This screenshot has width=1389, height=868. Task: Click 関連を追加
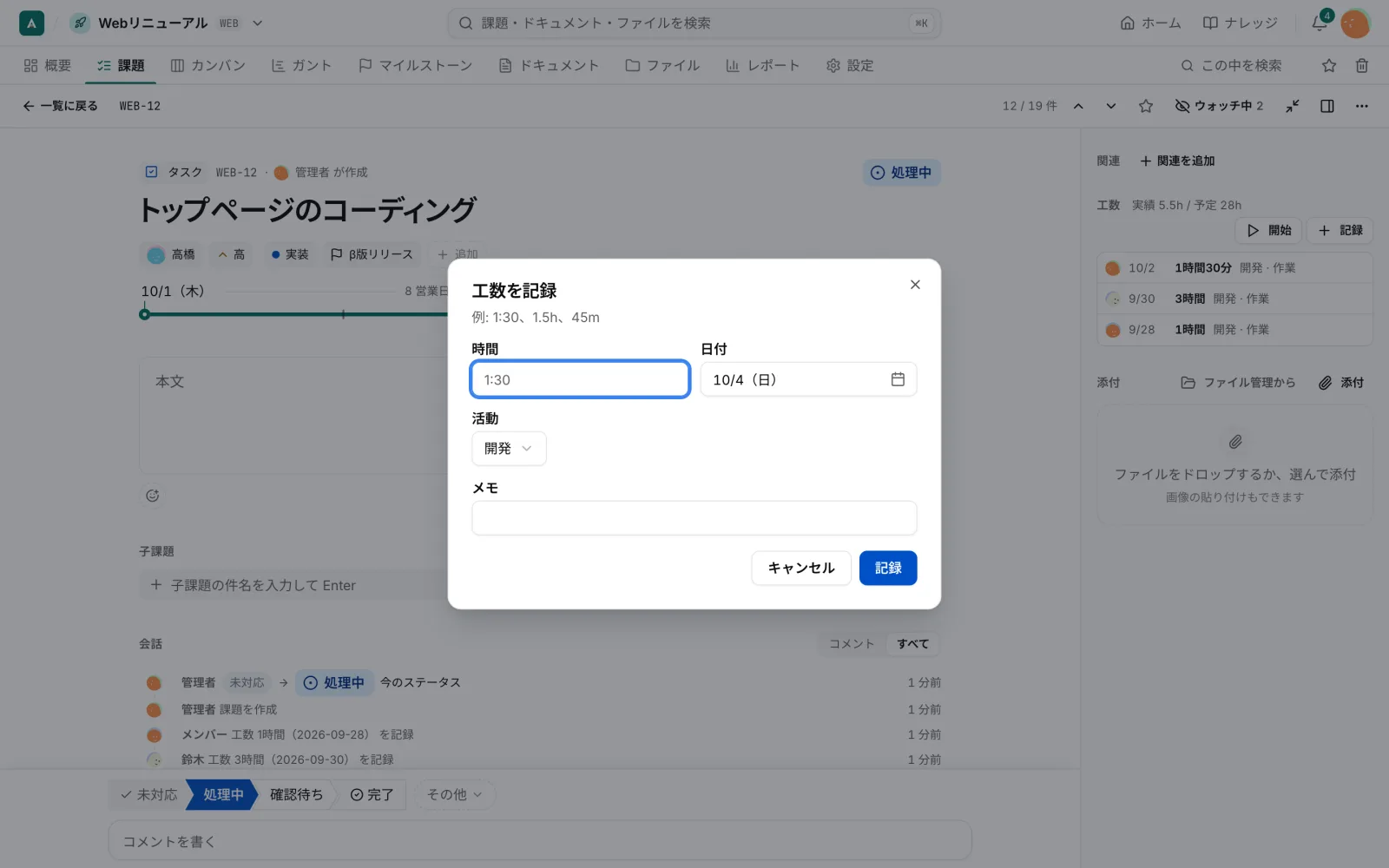point(1177,161)
